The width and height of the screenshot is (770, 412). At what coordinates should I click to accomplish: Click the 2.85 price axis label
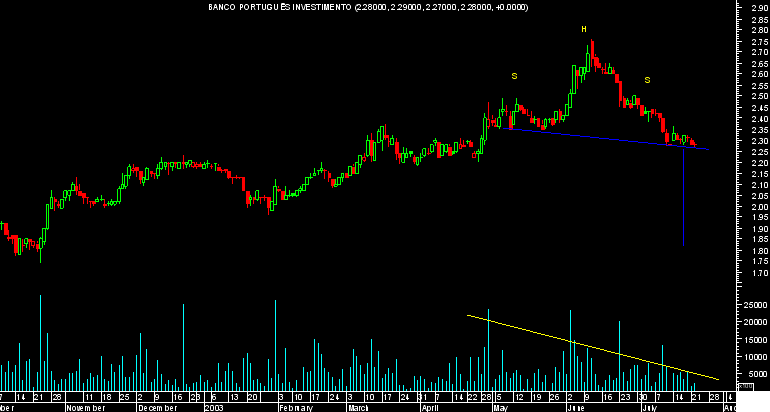point(760,20)
